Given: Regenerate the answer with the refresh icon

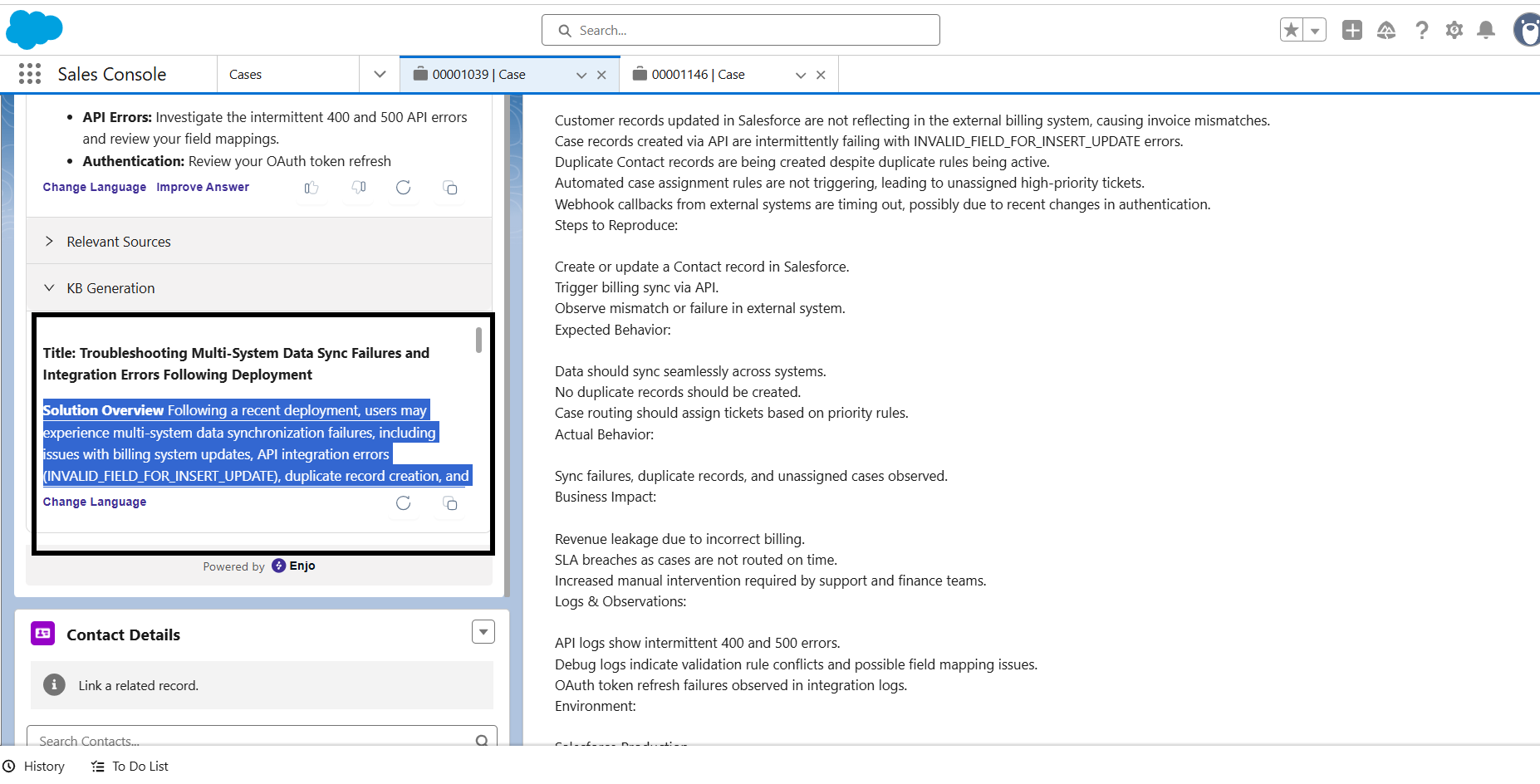Looking at the screenshot, I should (x=404, y=188).
